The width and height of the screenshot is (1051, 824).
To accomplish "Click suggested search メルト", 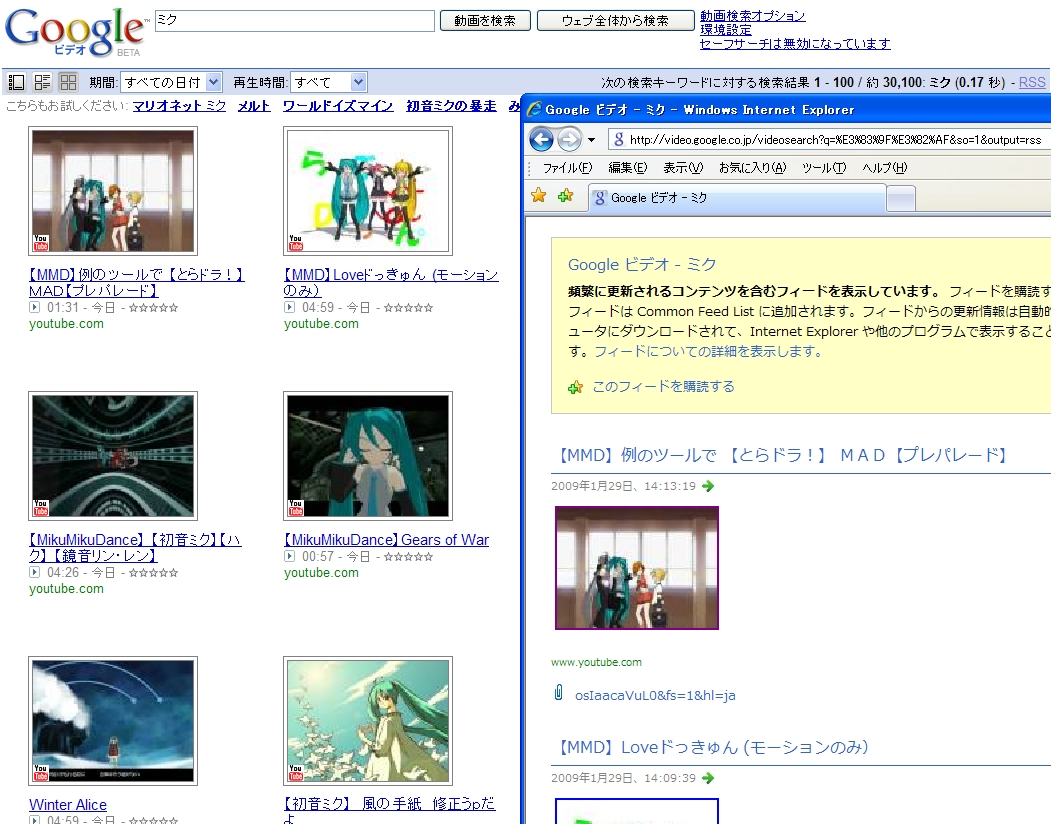I will 254,106.
